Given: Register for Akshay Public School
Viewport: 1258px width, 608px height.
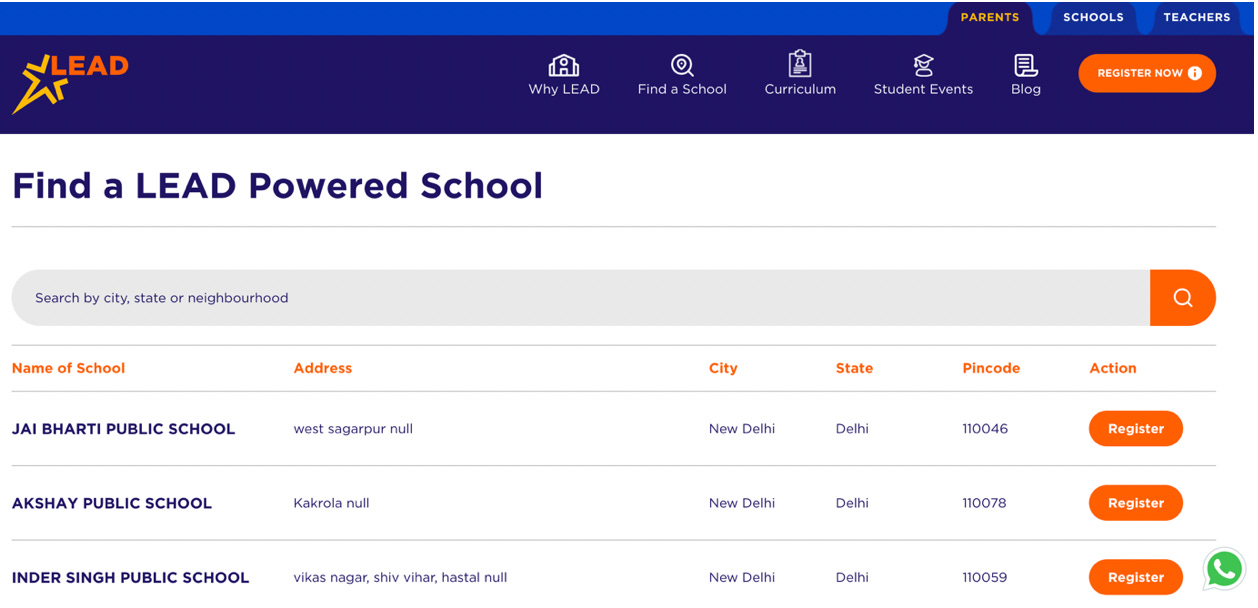Looking at the screenshot, I should point(1136,503).
